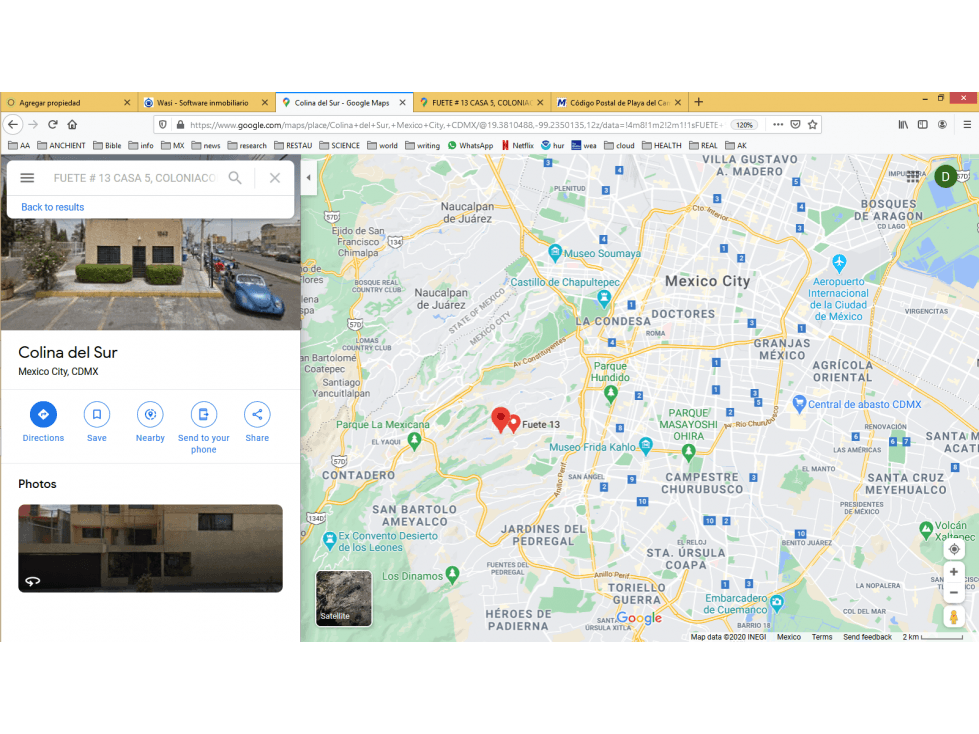Zoom in with the plus button
The width and height of the screenshot is (979, 734).
point(953,572)
